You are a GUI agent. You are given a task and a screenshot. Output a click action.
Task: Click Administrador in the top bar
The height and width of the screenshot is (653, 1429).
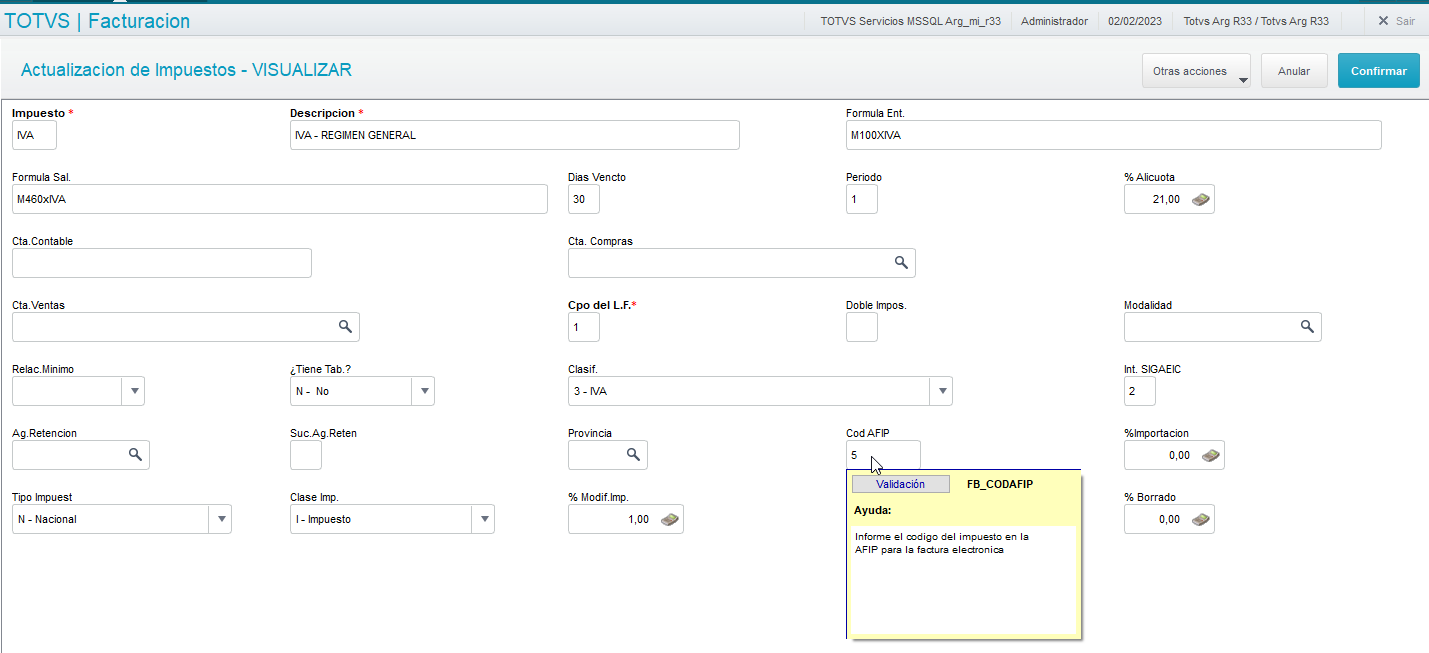1054,21
